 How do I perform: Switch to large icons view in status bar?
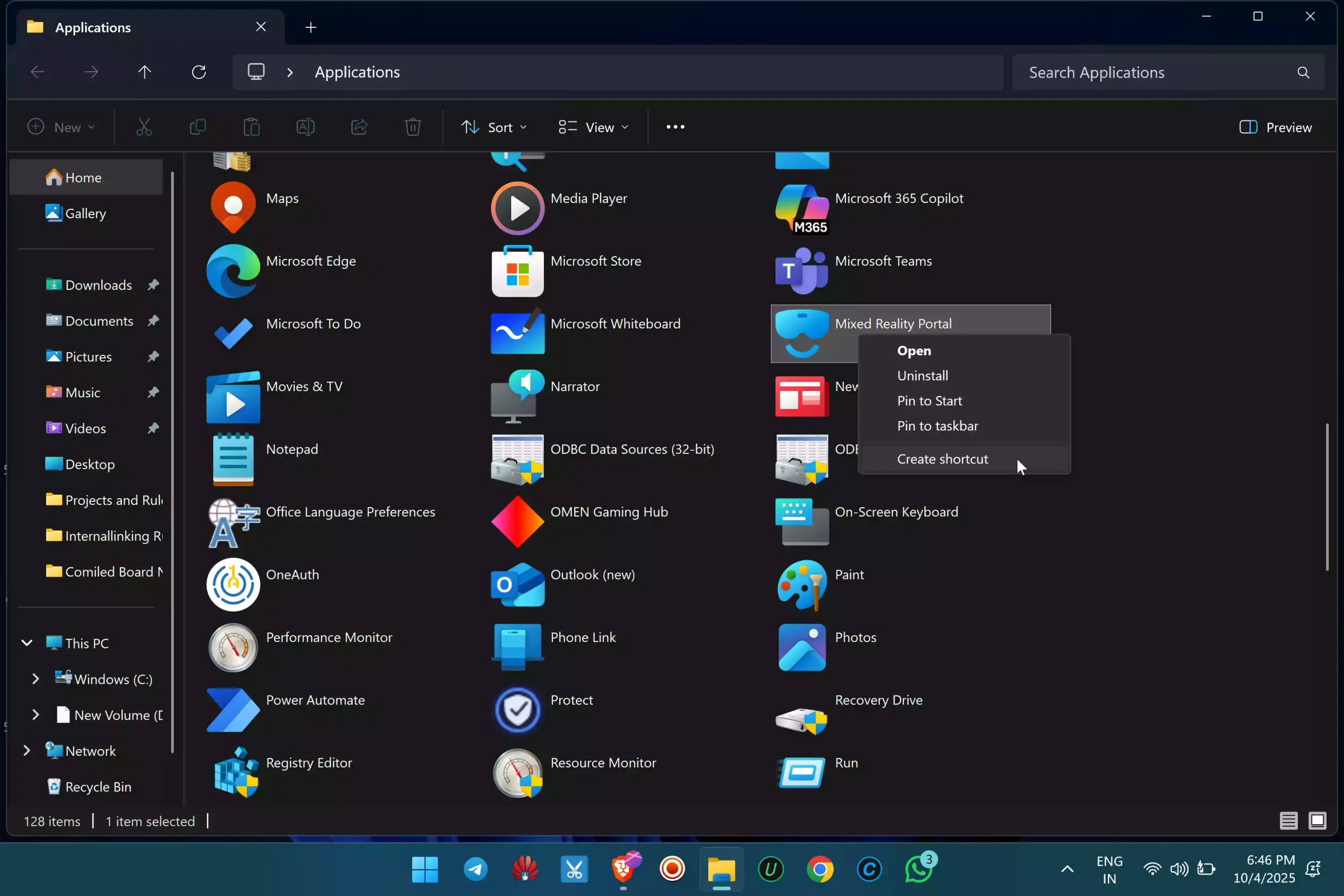[x=1319, y=821]
